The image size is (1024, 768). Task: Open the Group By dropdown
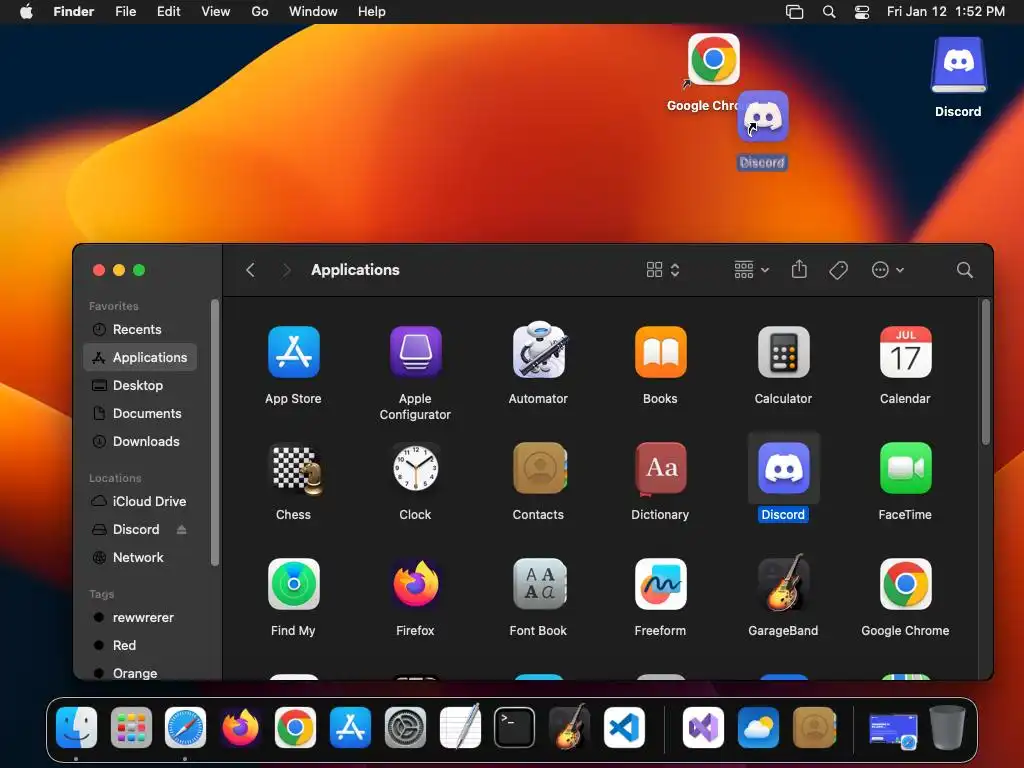[752, 270]
